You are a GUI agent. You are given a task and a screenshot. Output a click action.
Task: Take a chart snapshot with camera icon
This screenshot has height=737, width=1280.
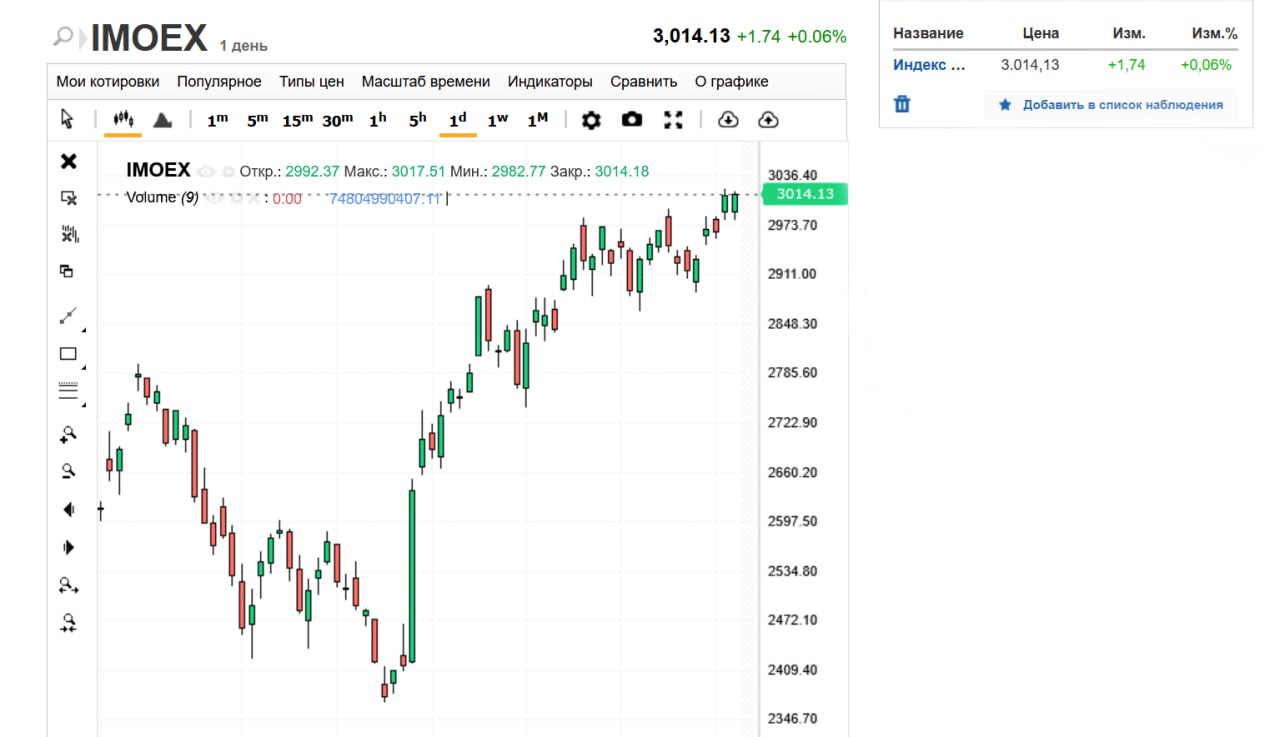coord(632,120)
